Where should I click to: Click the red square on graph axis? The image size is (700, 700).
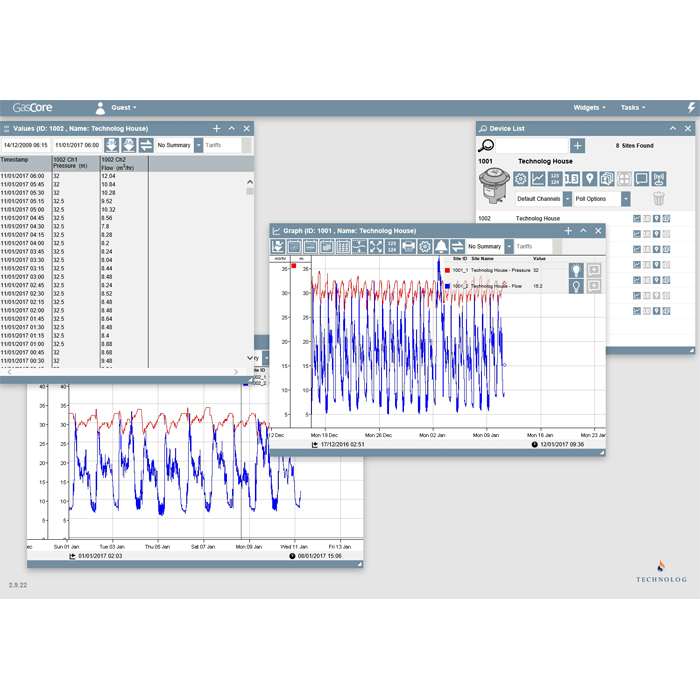[x=294, y=266]
